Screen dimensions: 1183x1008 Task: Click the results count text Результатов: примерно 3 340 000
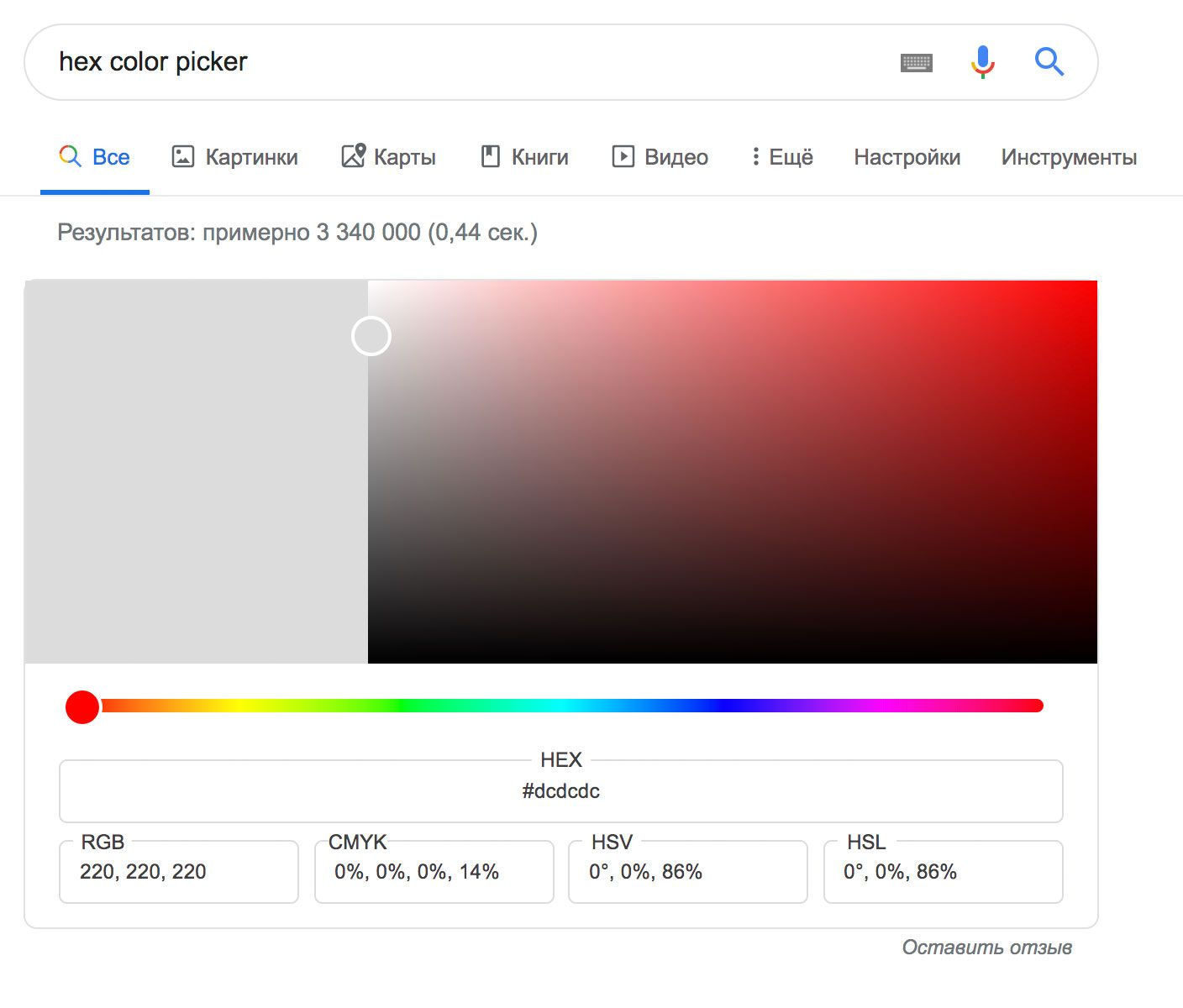(x=239, y=233)
